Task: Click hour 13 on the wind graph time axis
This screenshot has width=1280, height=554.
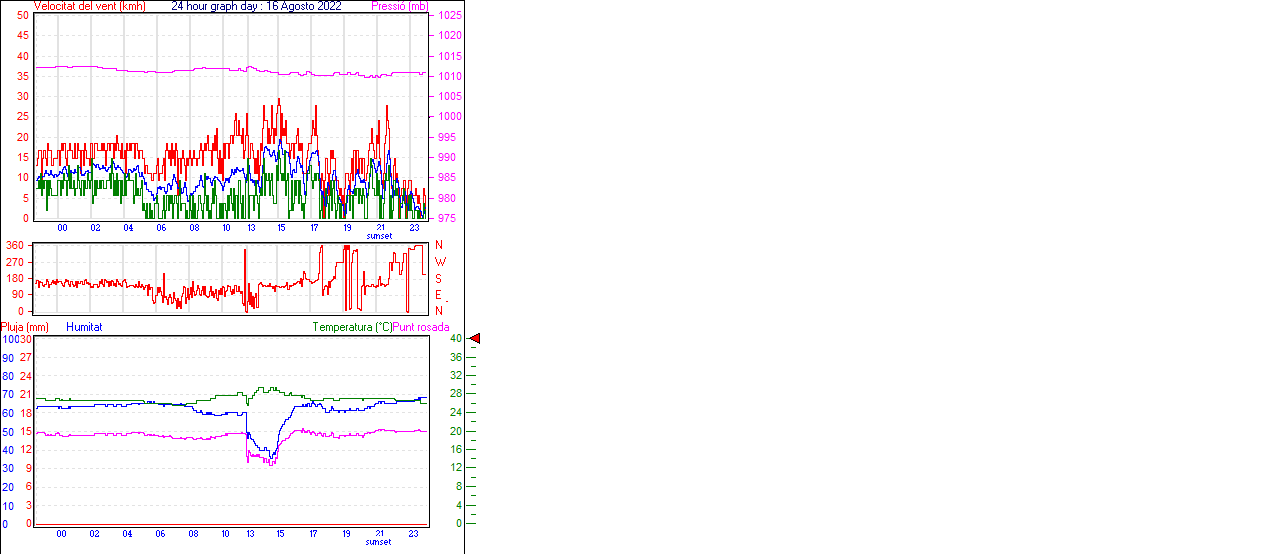Action: (x=252, y=228)
